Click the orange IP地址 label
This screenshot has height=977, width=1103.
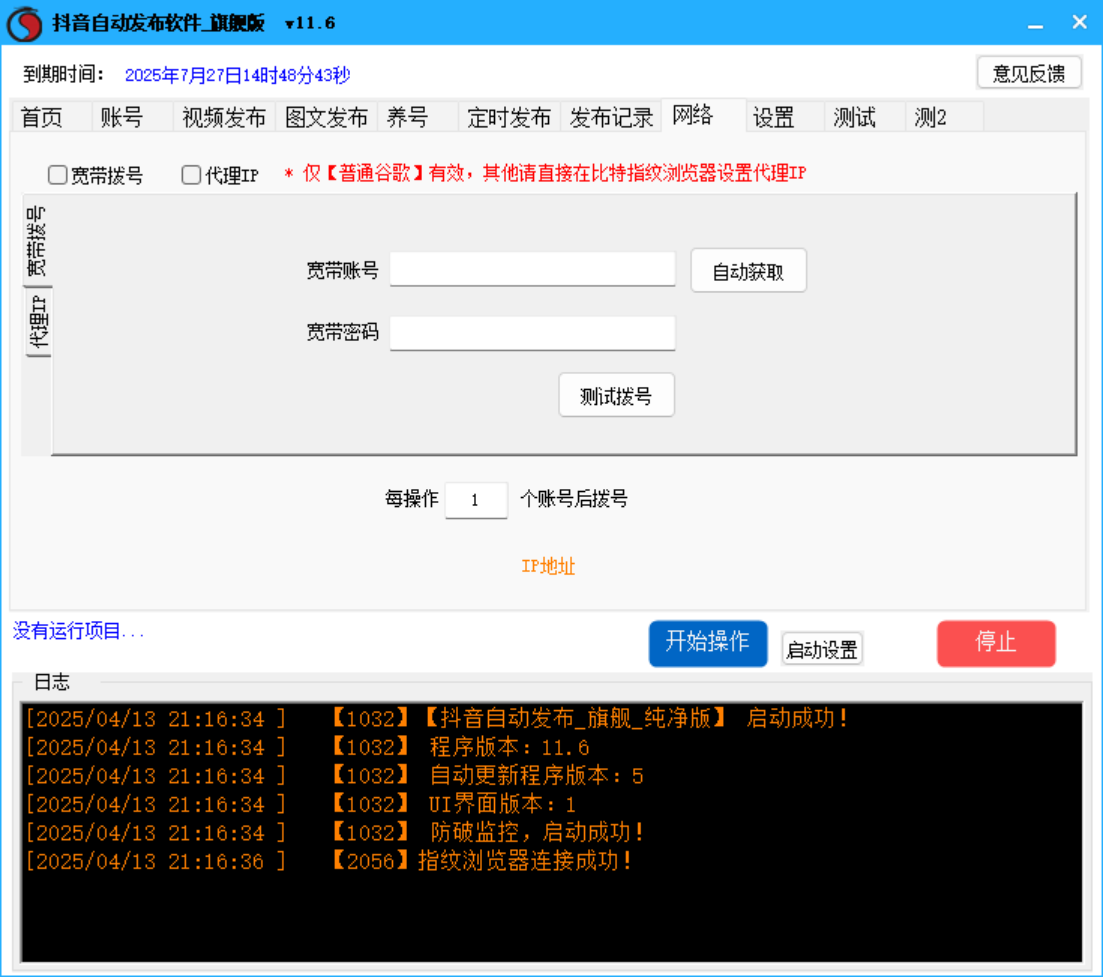click(x=548, y=566)
